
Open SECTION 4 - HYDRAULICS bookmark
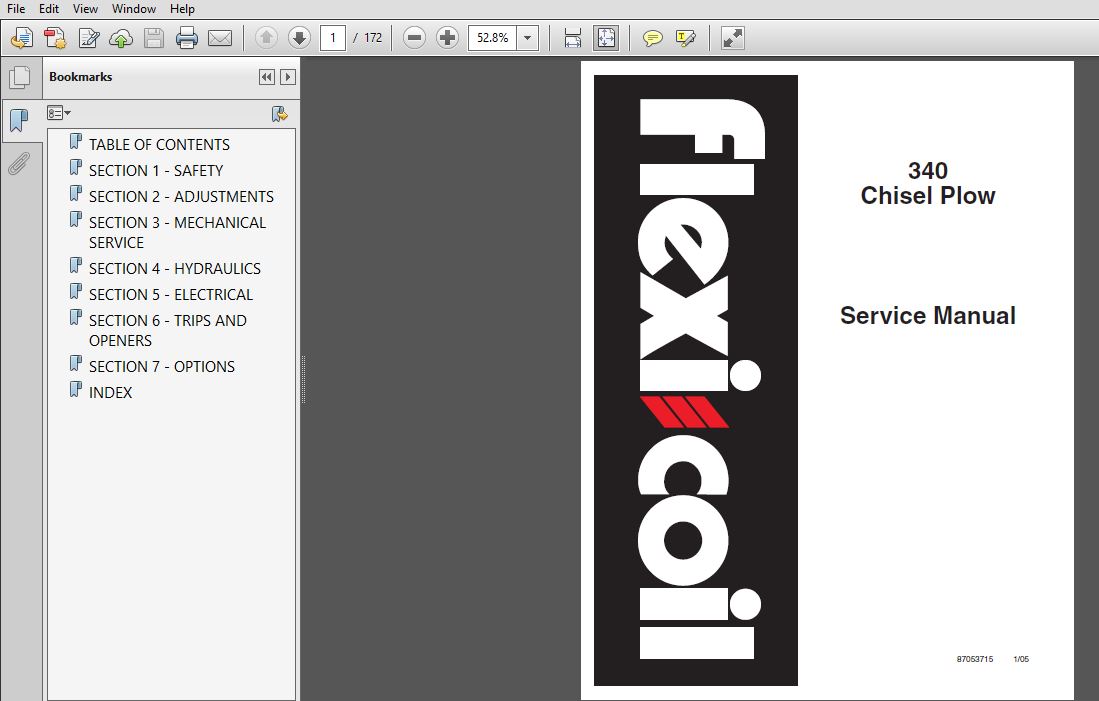[x=175, y=268]
